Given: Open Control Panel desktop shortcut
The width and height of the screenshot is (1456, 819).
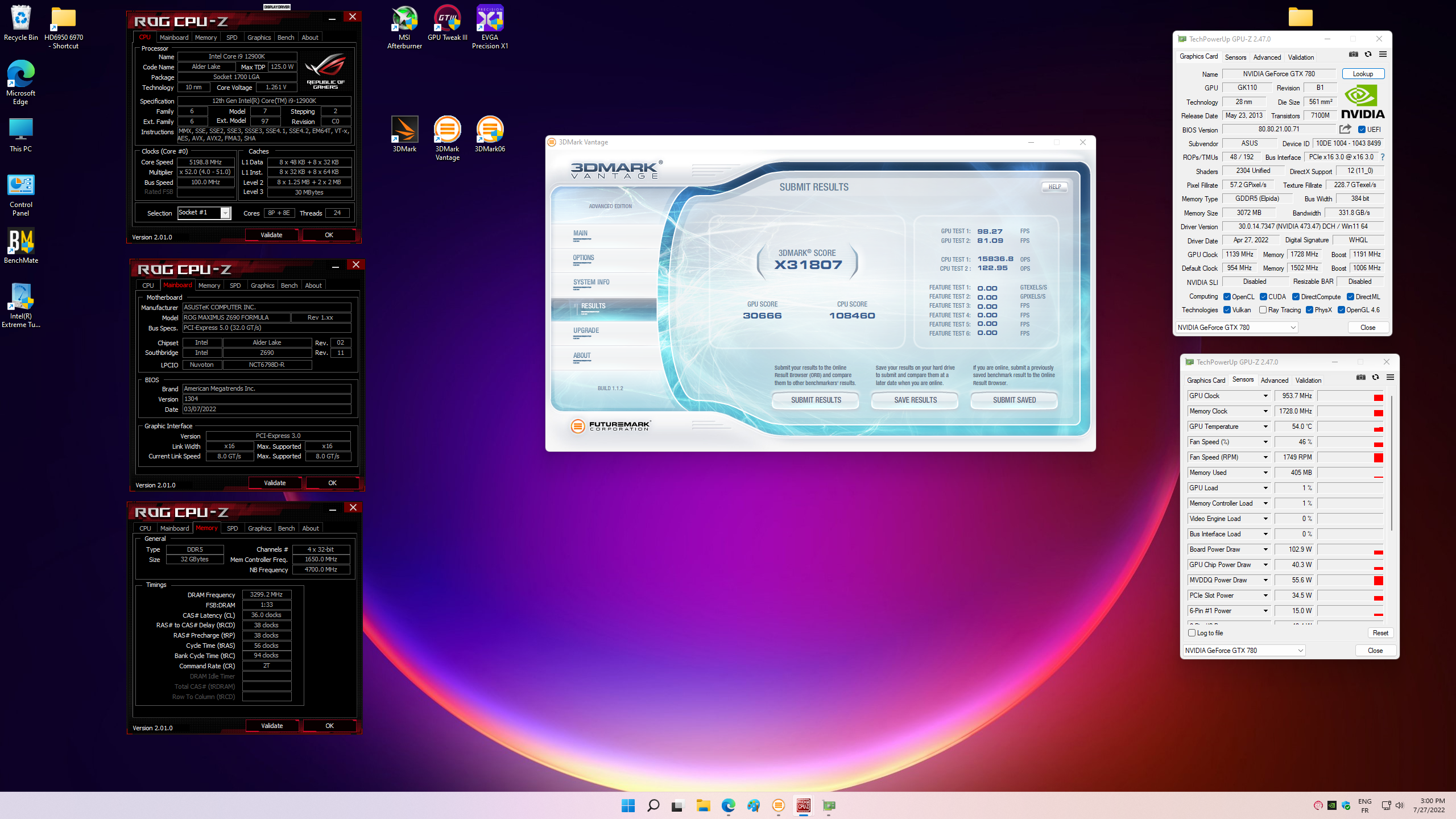Looking at the screenshot, I should 21,195.
